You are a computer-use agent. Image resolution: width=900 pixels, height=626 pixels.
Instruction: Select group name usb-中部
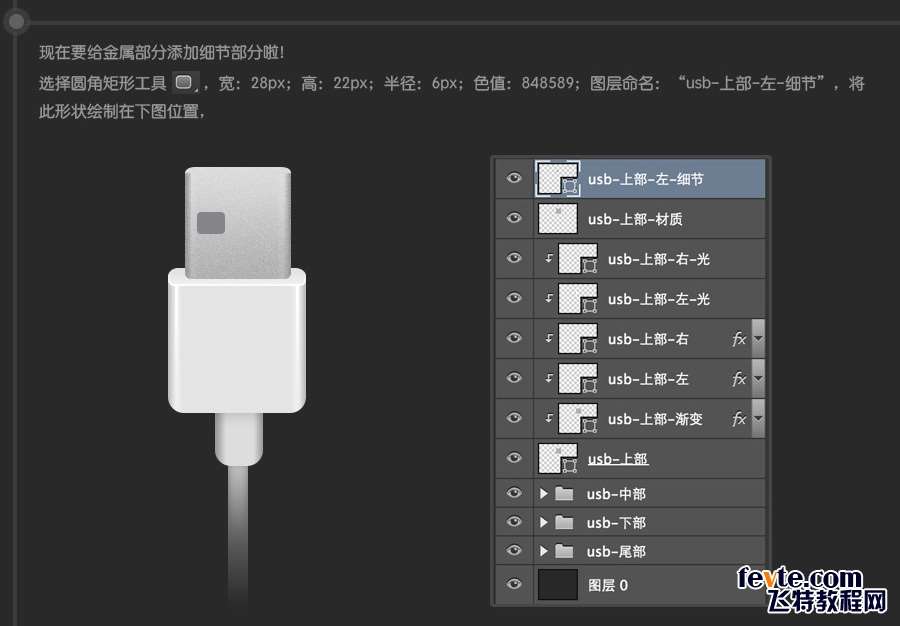(x=616, y=494)
